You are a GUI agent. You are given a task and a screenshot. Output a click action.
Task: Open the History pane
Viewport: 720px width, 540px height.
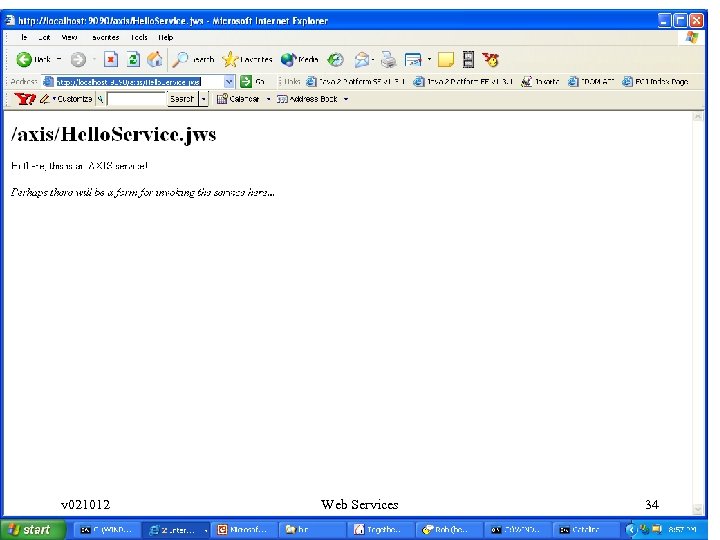(x=335, y=59)
